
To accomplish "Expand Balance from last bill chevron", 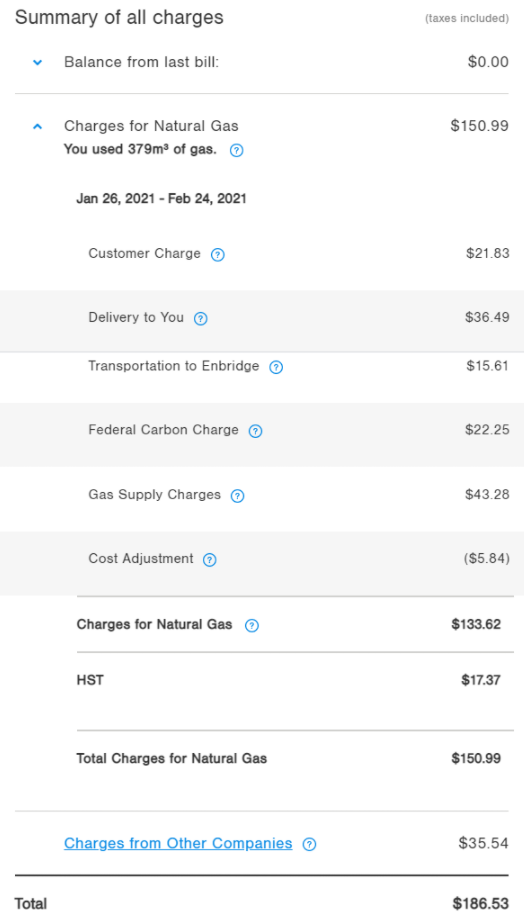I will (x=38, y=62).
